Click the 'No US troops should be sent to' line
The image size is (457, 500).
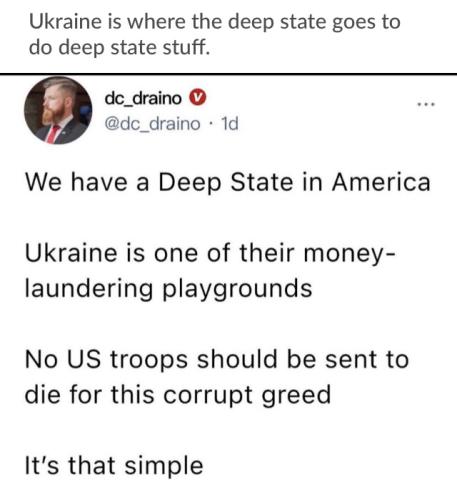pos(217,359)
